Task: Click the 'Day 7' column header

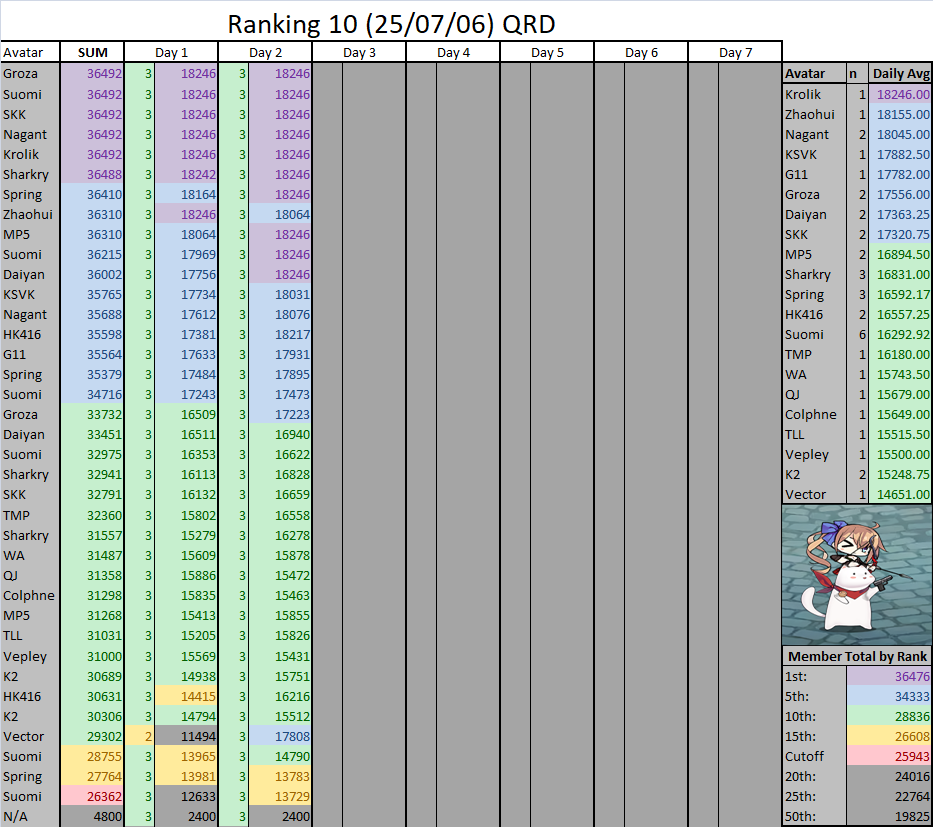Action: [735, 52]
